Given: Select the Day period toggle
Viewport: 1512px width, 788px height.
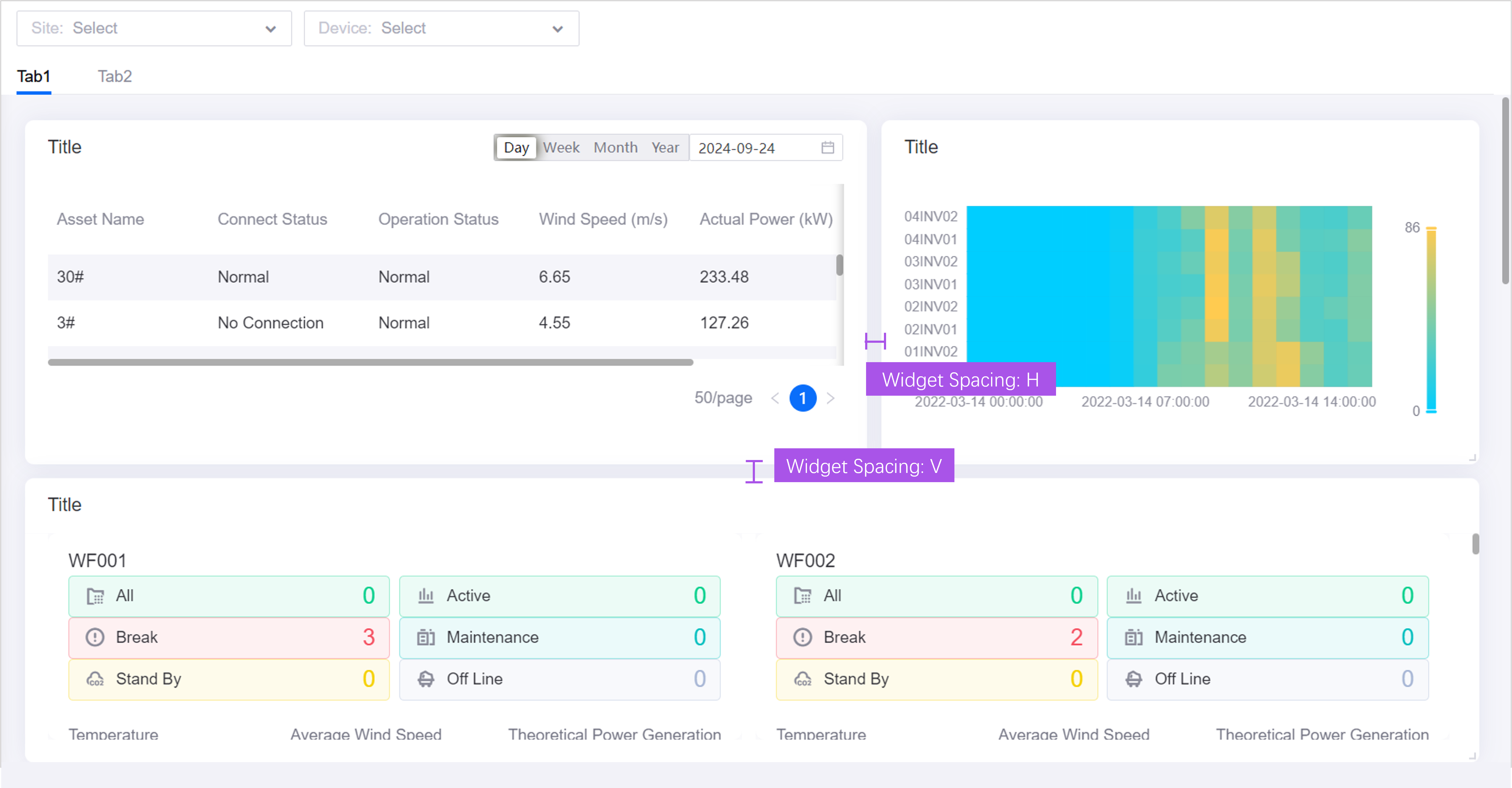Looking at the screenshot, I should [516, 148].
